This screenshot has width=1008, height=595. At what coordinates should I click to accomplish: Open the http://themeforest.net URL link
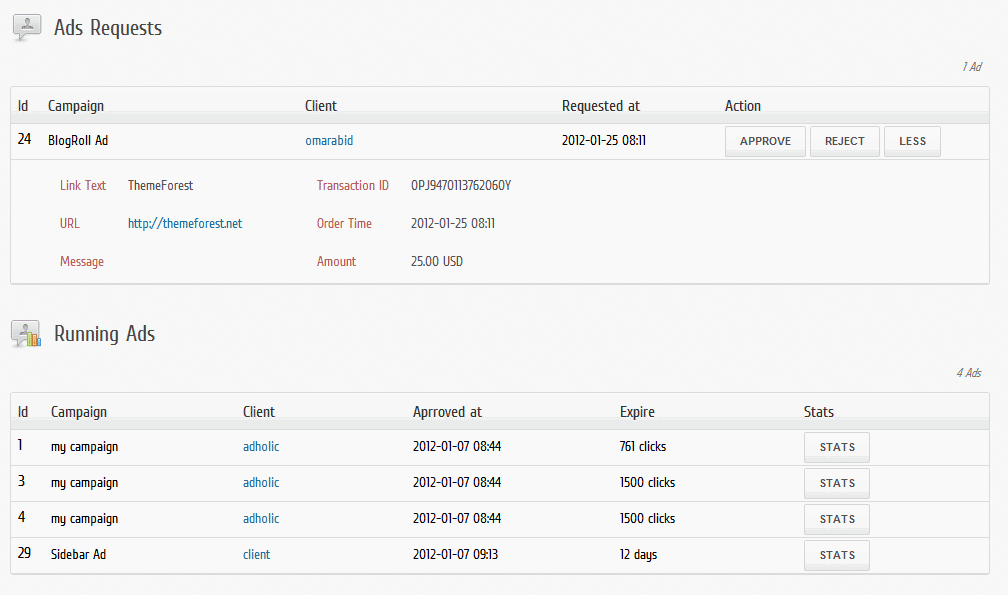click(185, 224)
